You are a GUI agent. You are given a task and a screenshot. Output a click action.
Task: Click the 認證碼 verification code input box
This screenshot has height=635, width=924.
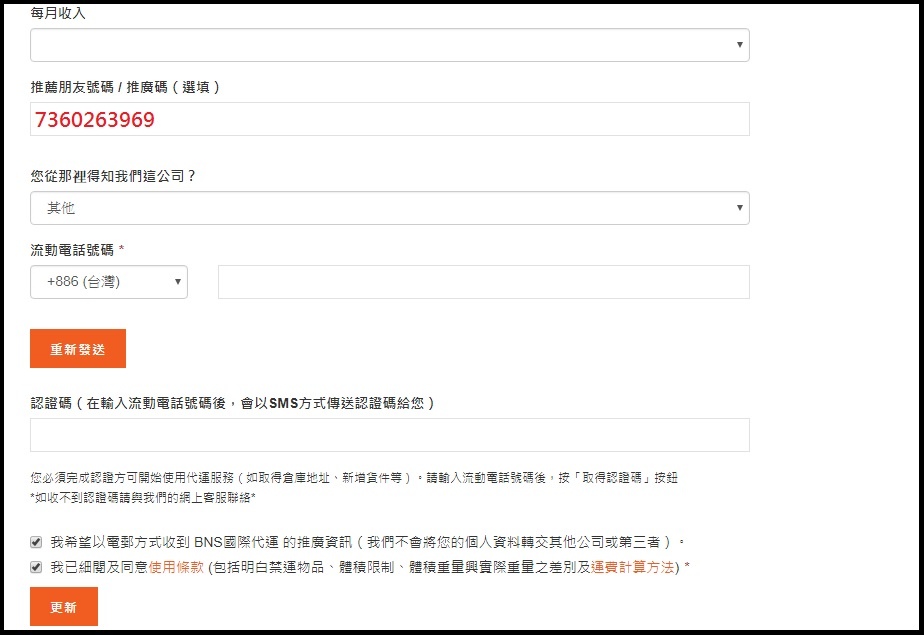tap(389, 435)
